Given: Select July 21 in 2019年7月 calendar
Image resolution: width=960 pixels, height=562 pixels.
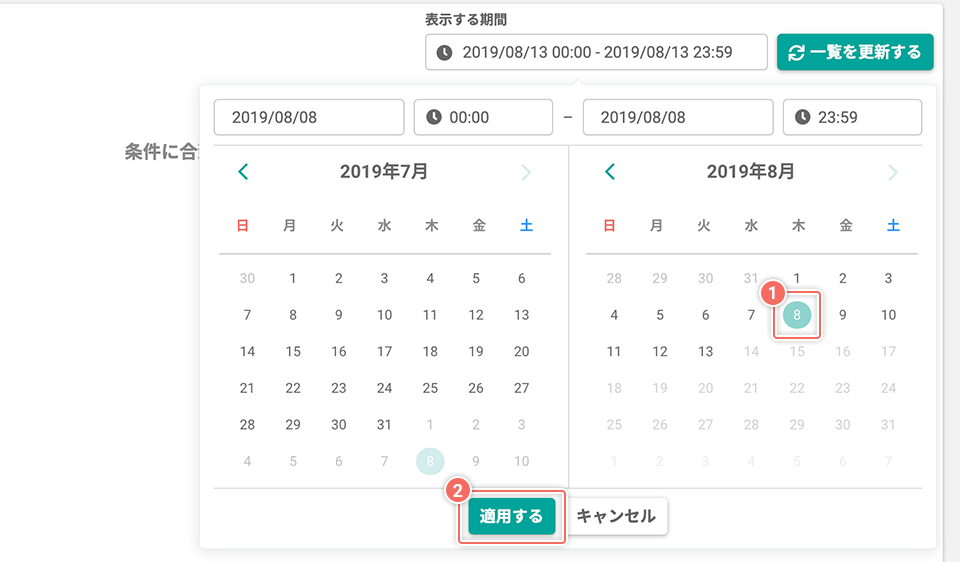Looking at the screenshot, I should (247, 388).
